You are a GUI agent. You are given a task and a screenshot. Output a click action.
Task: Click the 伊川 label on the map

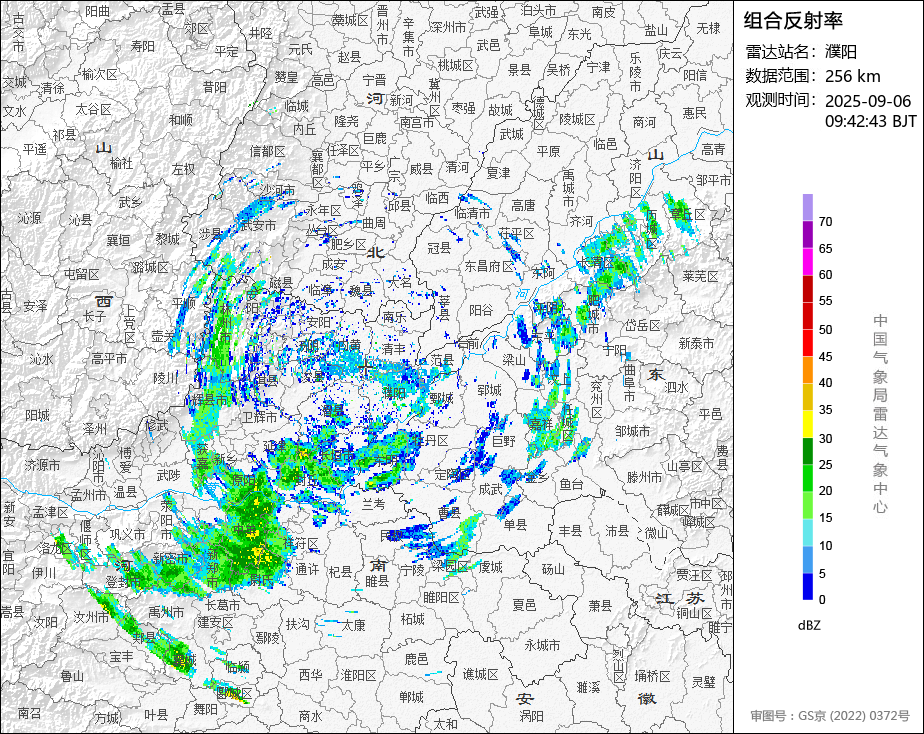pos(44,573)
